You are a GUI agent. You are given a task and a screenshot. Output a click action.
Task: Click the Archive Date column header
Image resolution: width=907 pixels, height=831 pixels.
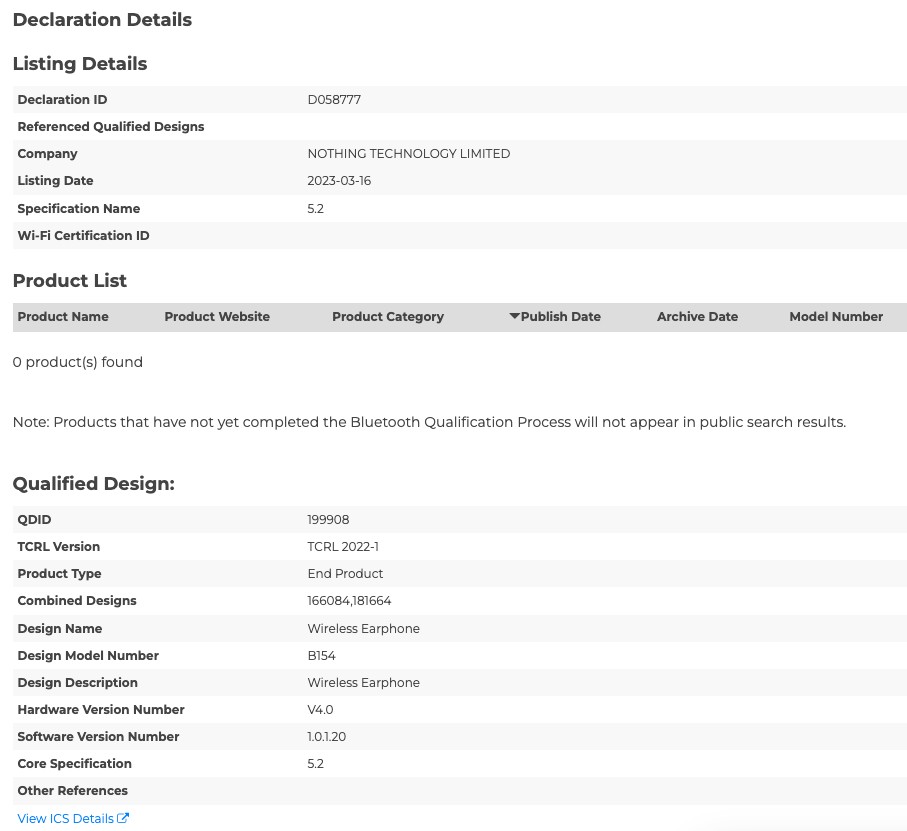(697, 317)
